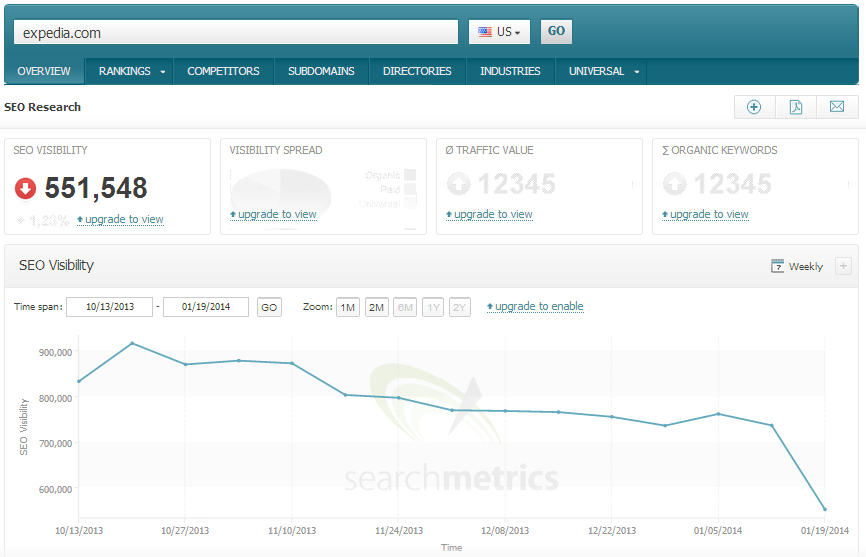Click the disabled 6M zoom button

coord(405,307)
